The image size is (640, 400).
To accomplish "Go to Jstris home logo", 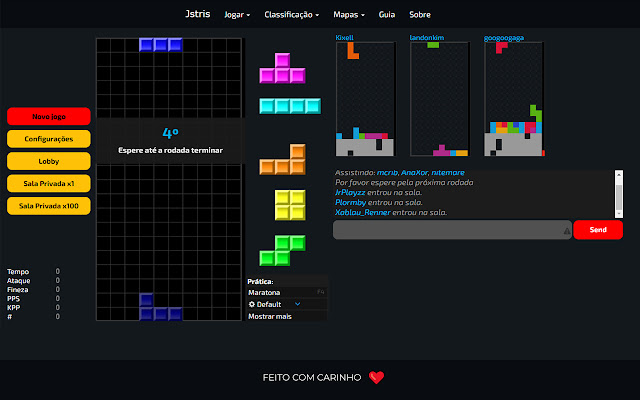I will pyautogui.click(x=198, y=14).
